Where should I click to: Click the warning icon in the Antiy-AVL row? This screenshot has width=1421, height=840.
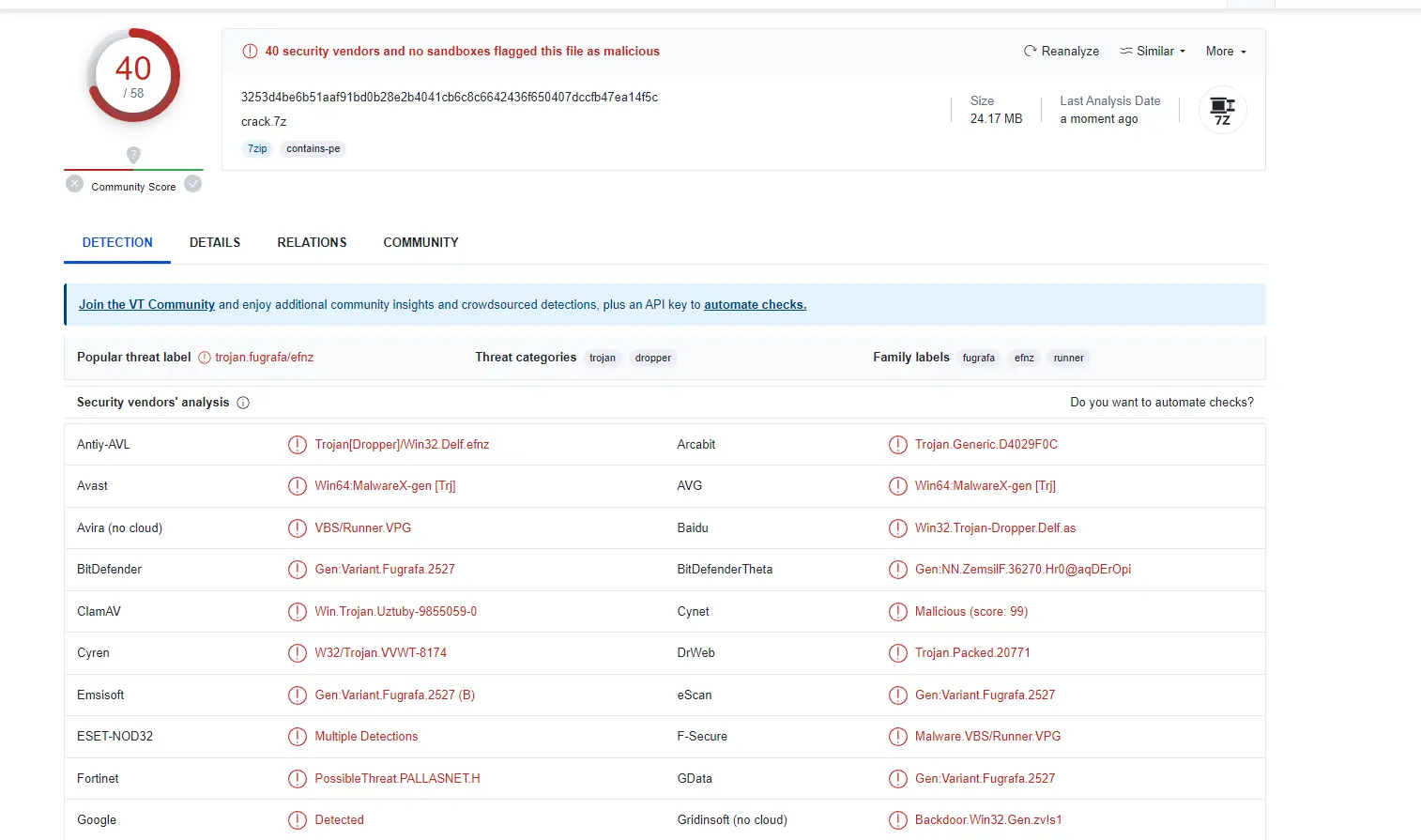pos(298,445)
